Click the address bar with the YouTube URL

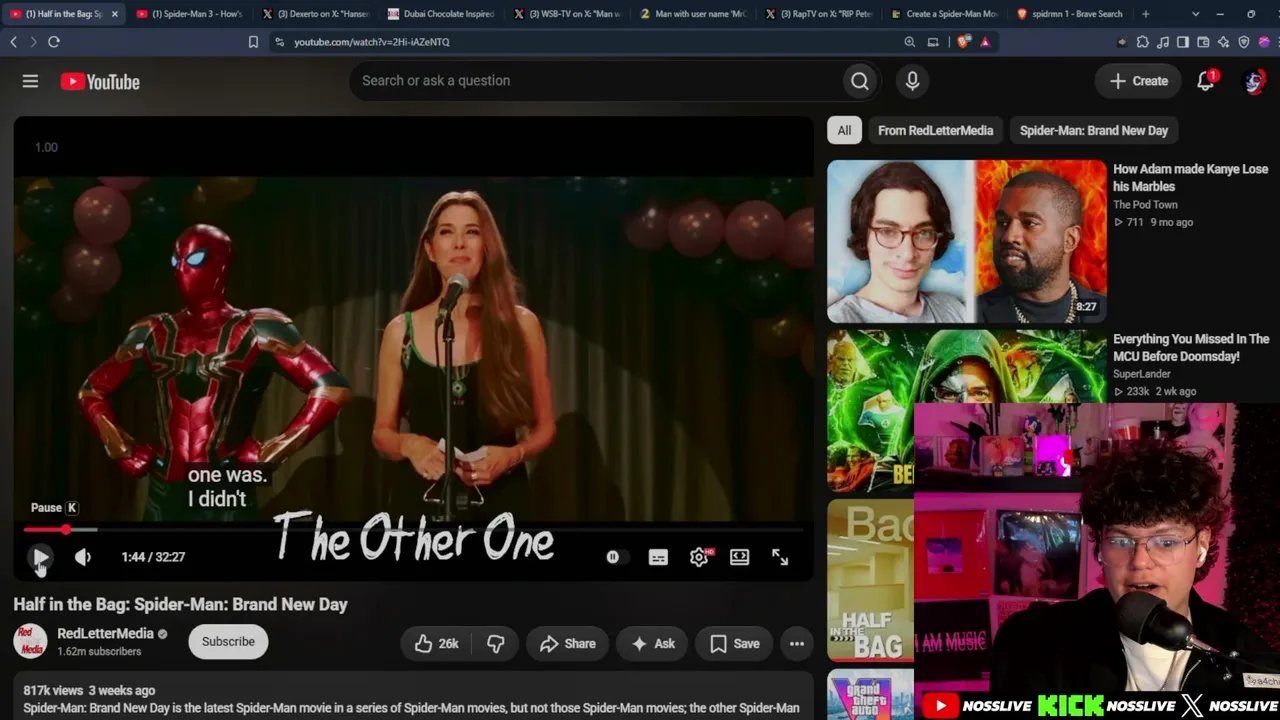tap(590, 42)
